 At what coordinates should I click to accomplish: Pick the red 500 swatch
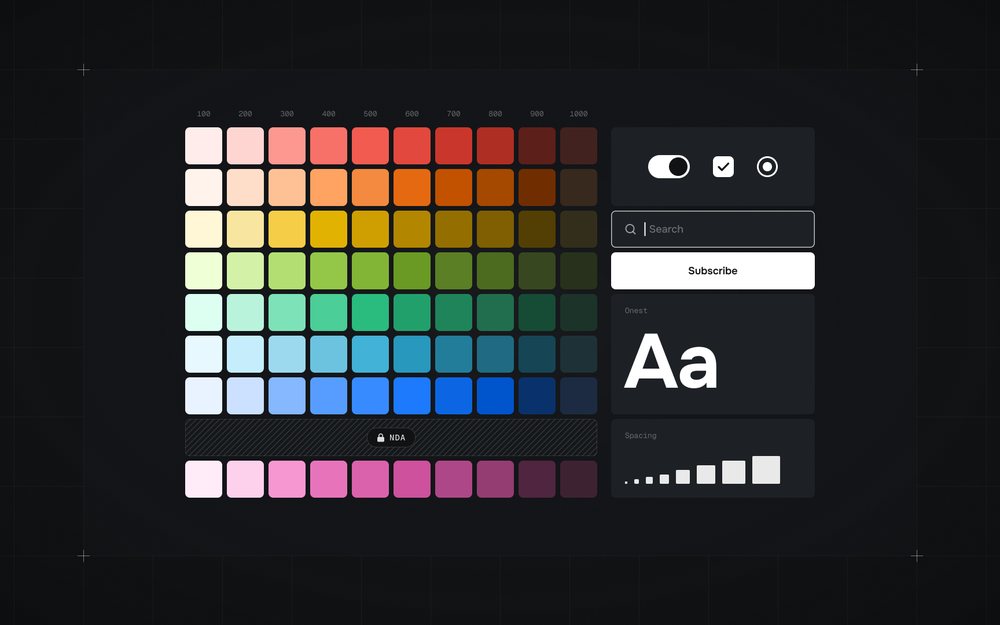pyautogui.click(x=370, y=145)
